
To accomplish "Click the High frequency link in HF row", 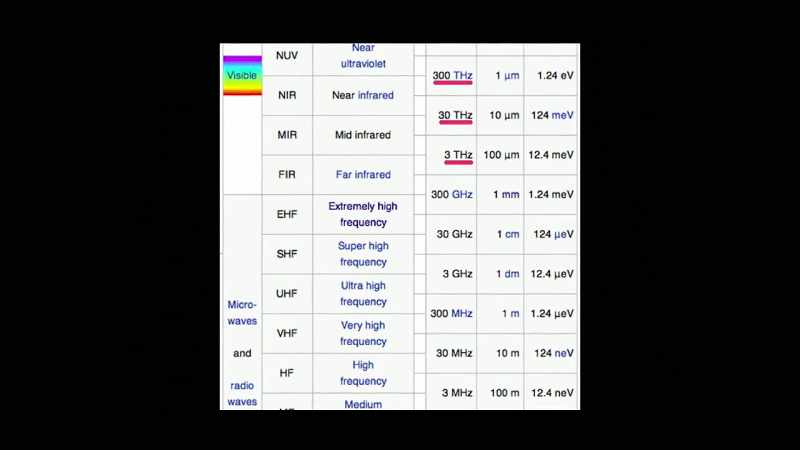I will pyautogui.click(x=363, y=373).
